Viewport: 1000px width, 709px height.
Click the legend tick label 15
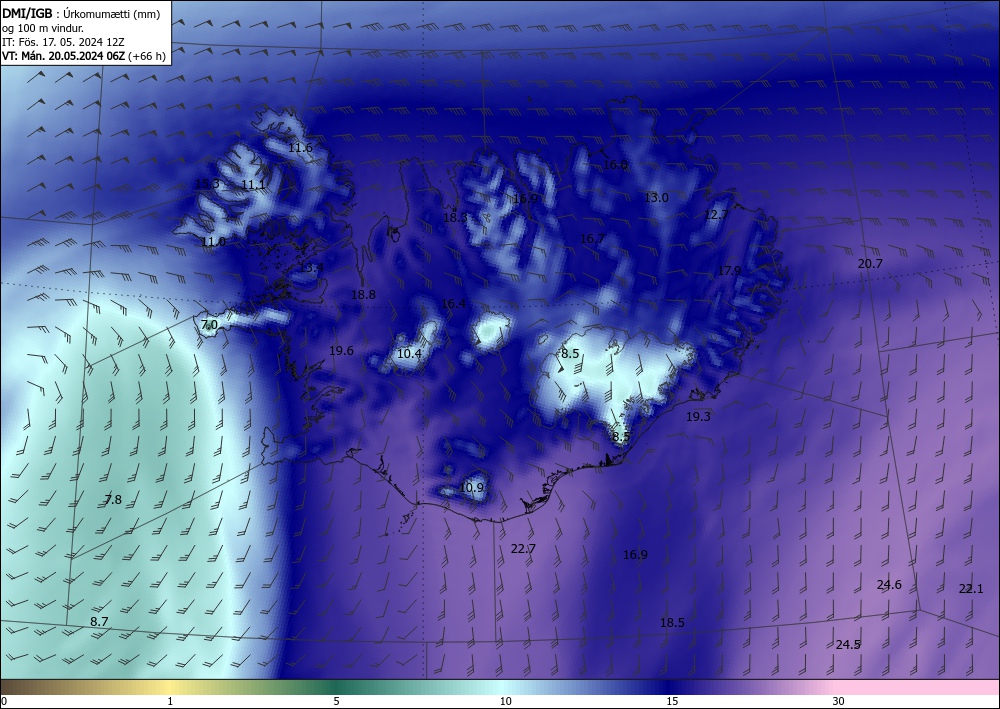(x=672, y=701)
